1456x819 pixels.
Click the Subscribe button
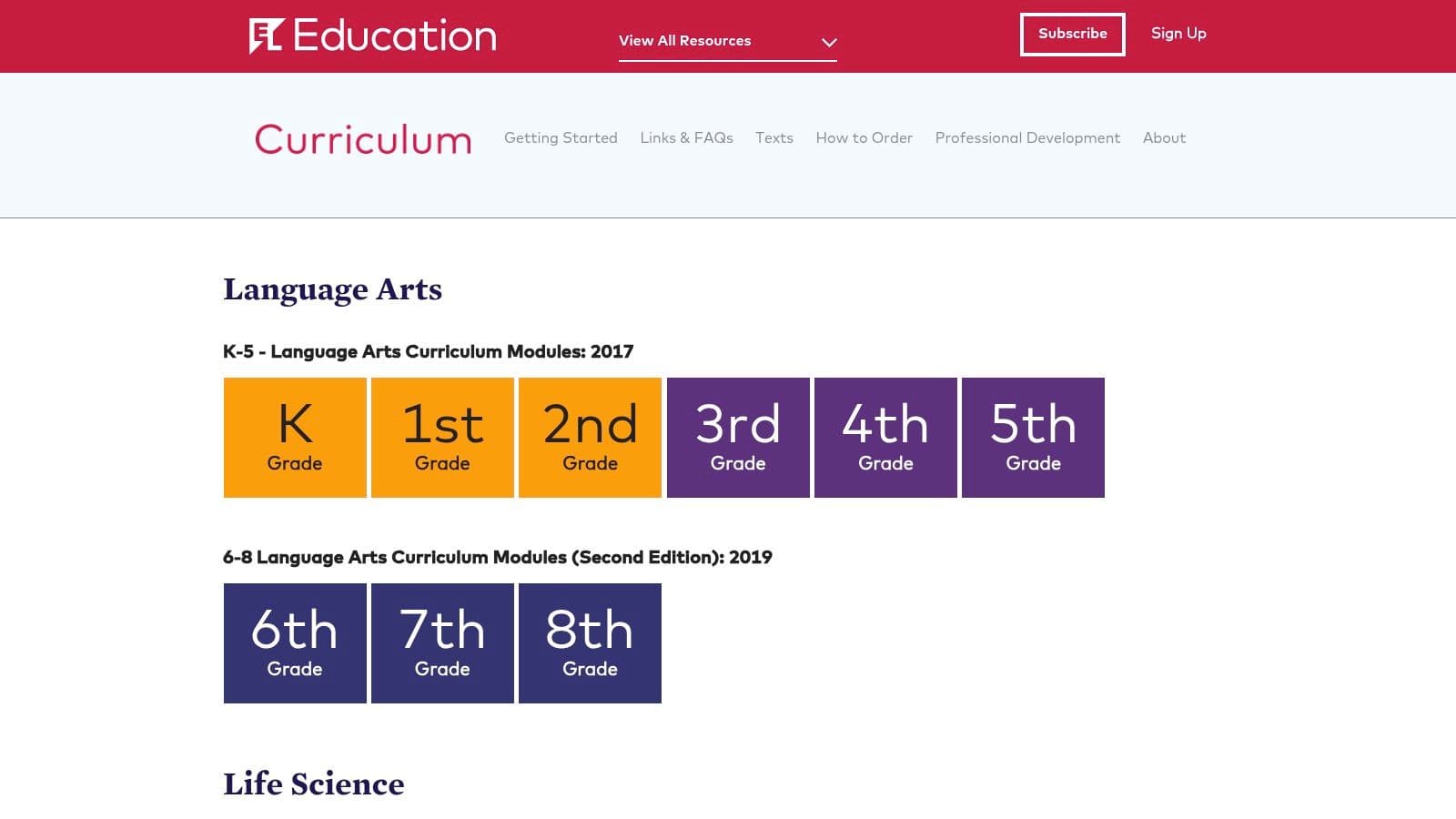[1072, 34]
